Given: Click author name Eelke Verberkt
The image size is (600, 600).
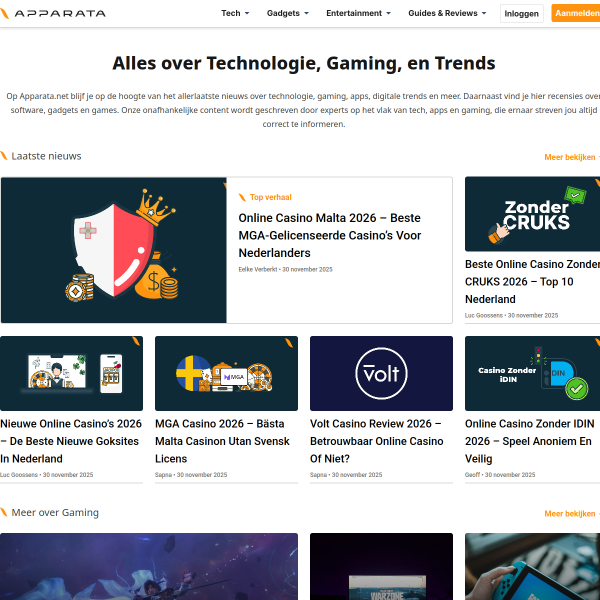Looking at the screenshot, I should point(258,269).
